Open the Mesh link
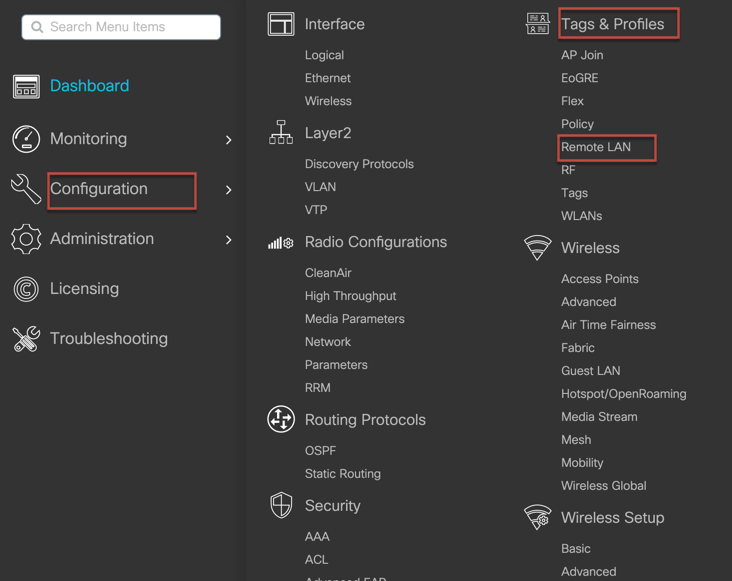This screenshot has width=732, height=581. tap(576, 439)
